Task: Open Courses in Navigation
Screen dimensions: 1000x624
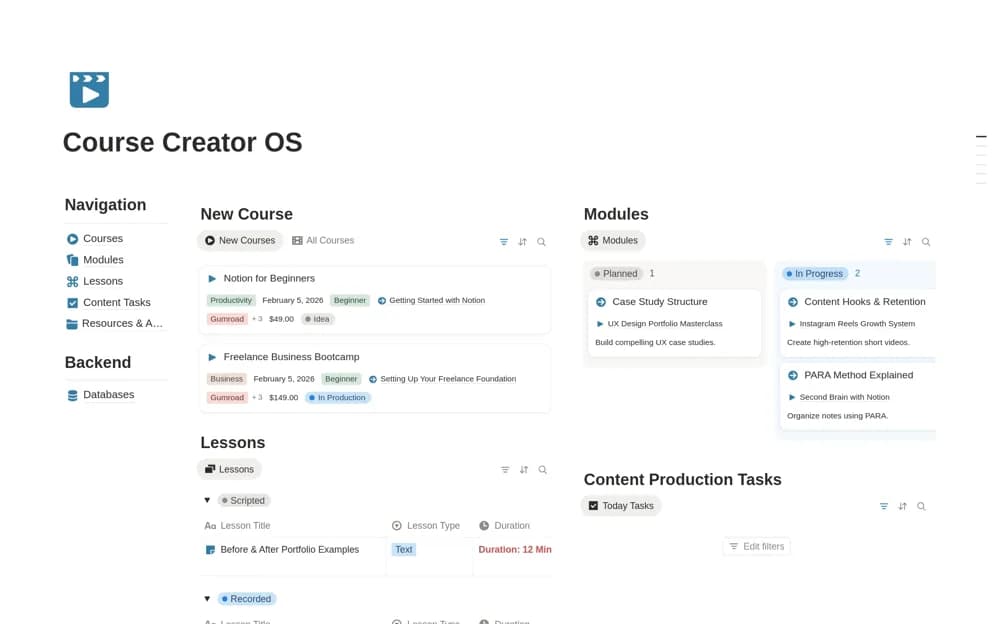Action: [x=103, y=239]
